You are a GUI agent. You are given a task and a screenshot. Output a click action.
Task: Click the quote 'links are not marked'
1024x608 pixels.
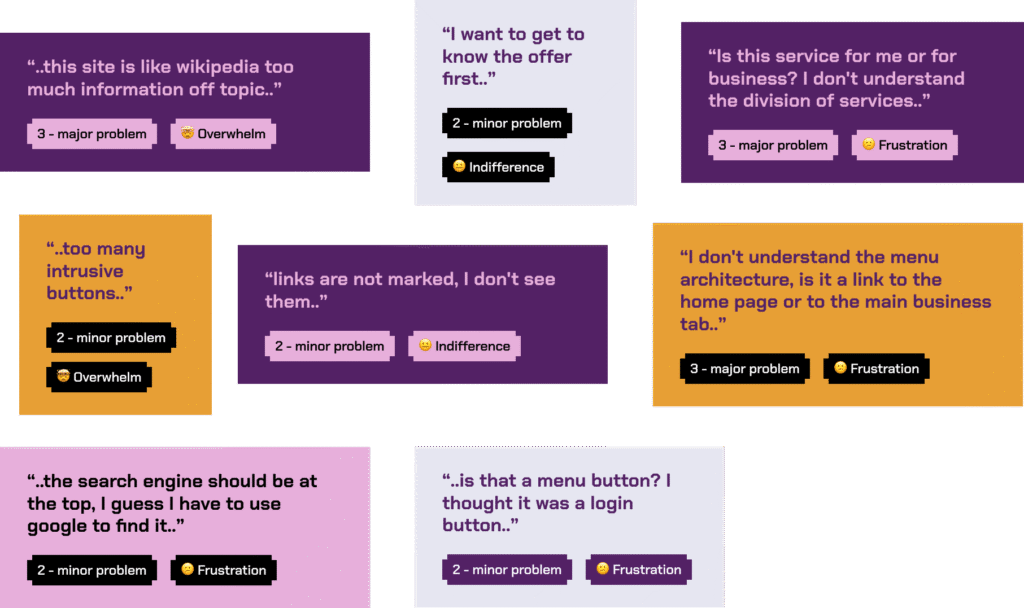410,290
